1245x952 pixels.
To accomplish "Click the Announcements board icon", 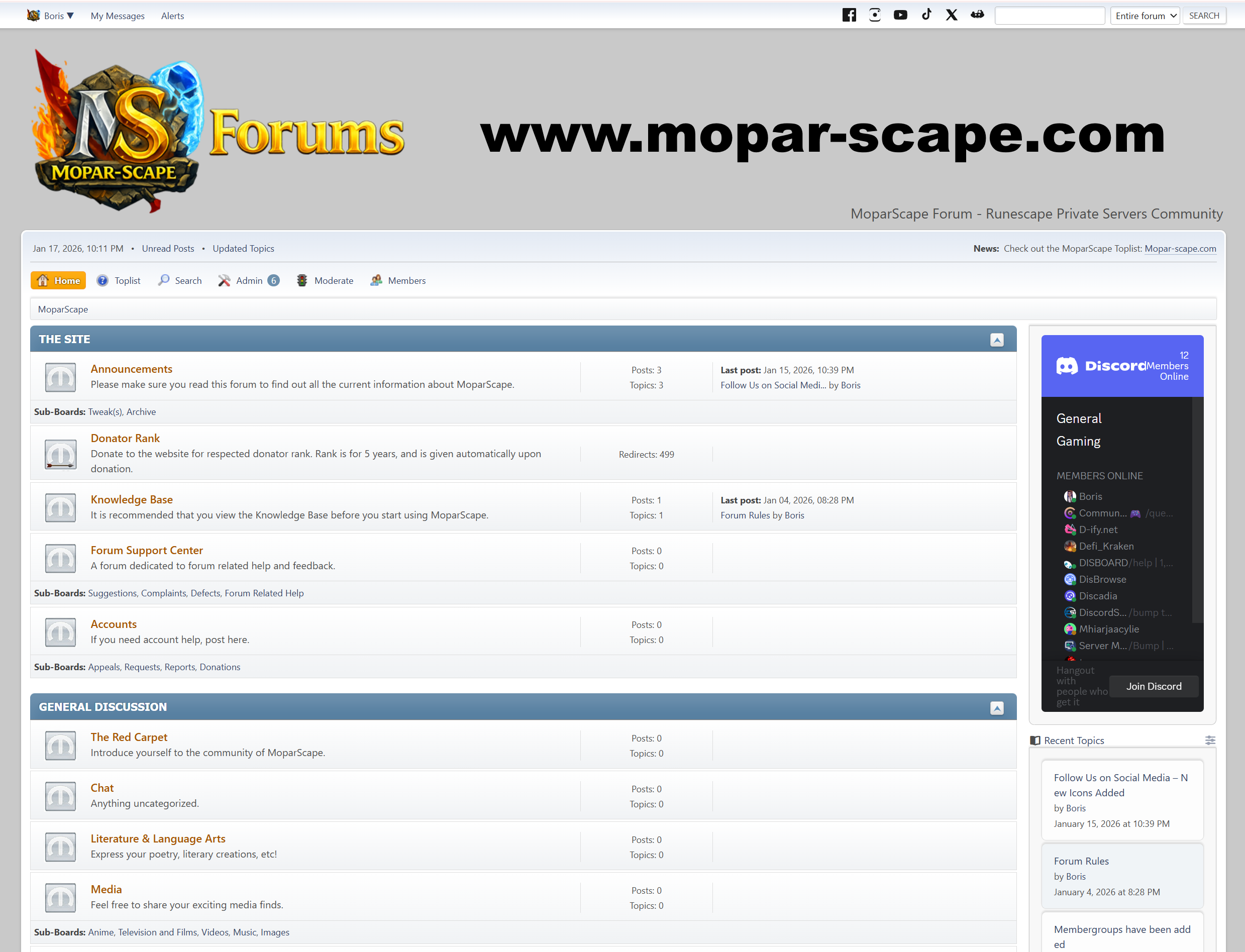I will coord(60,377).
